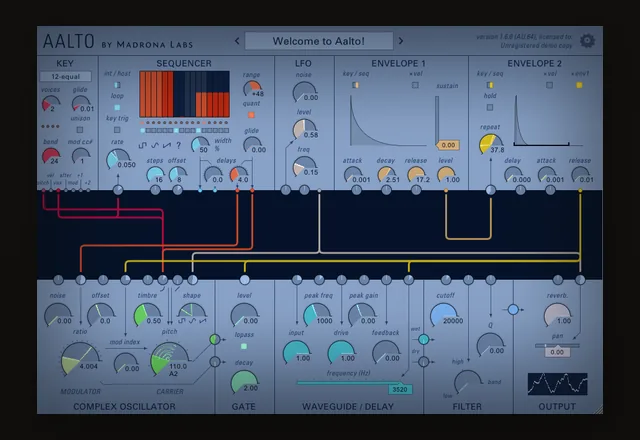Click the sequencer steps knob showing 16
Screen dimensions: 640x440
[155, 174]
